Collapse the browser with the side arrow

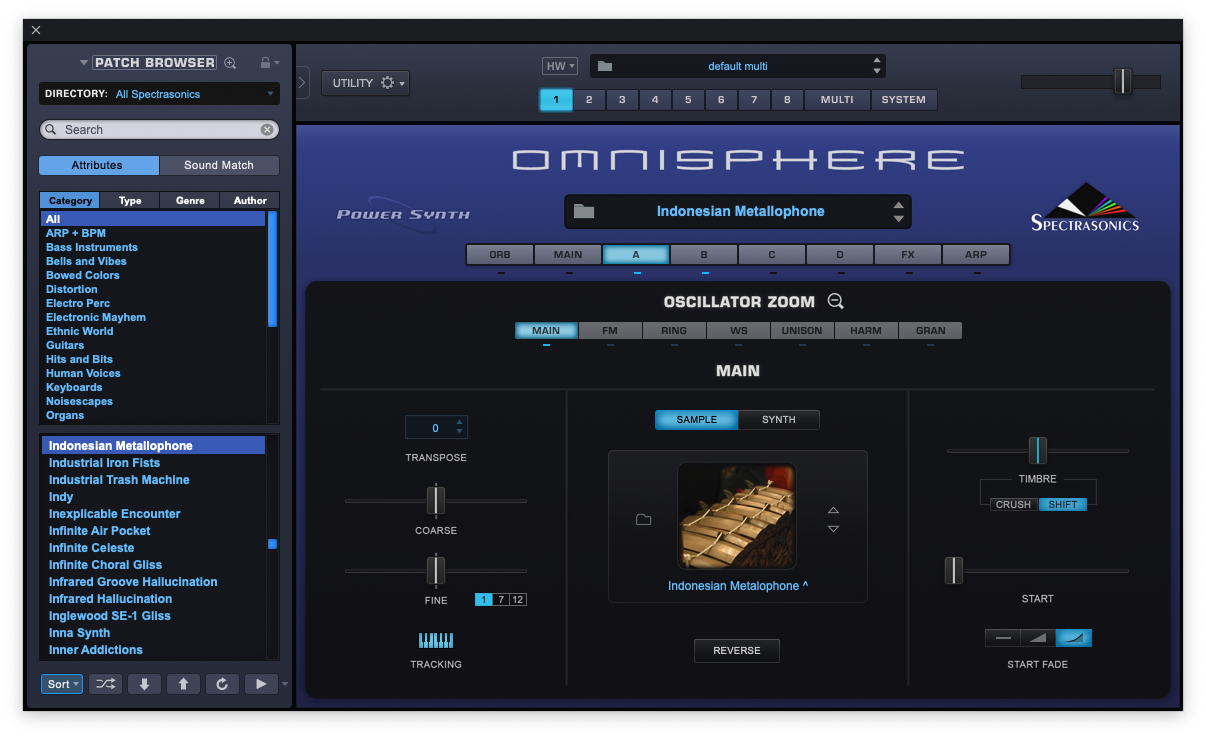click(x=303, y=82)
